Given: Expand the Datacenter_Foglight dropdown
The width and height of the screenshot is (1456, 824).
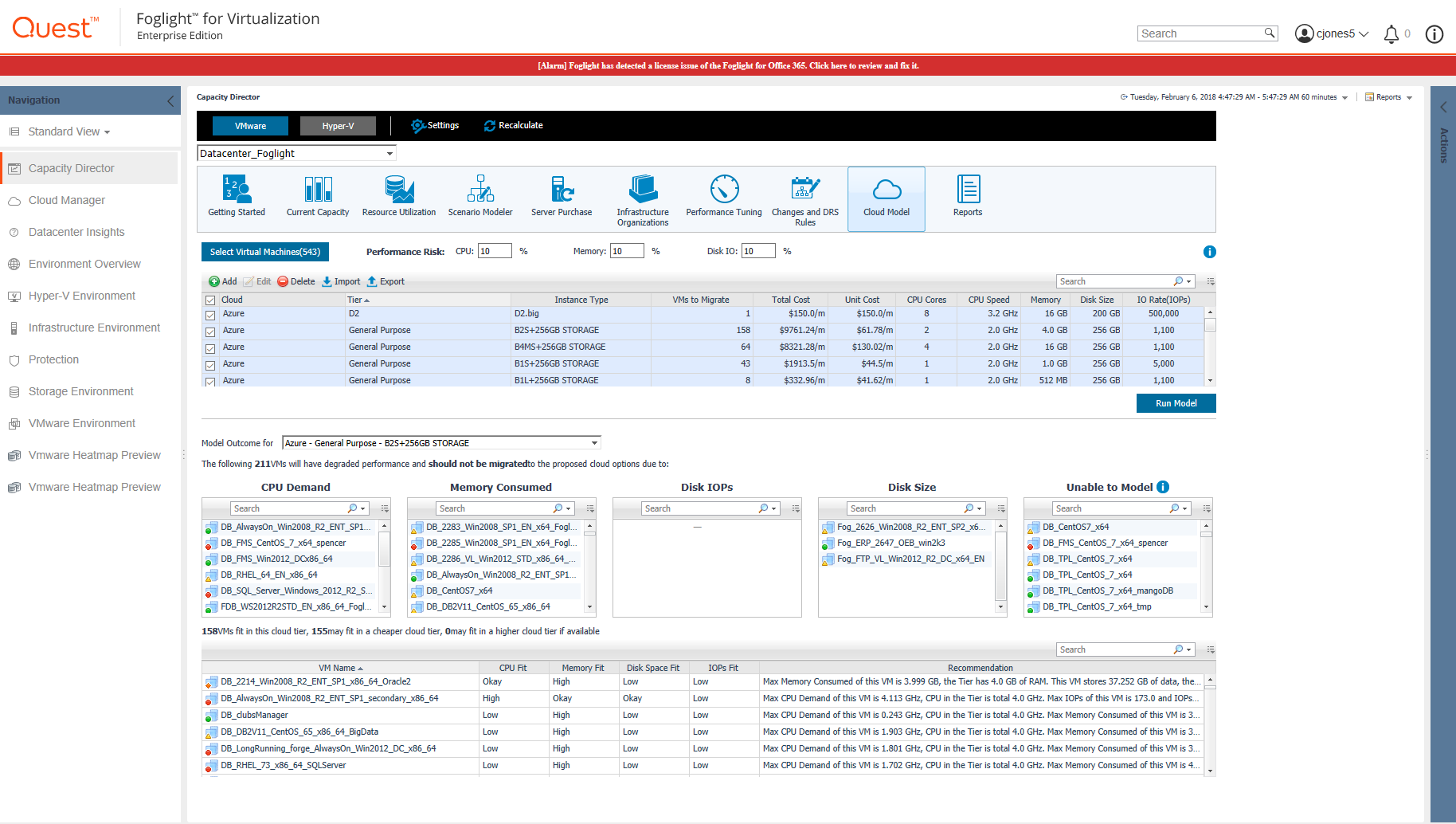Looking at the screenshot, I should (x=389, y=154).
